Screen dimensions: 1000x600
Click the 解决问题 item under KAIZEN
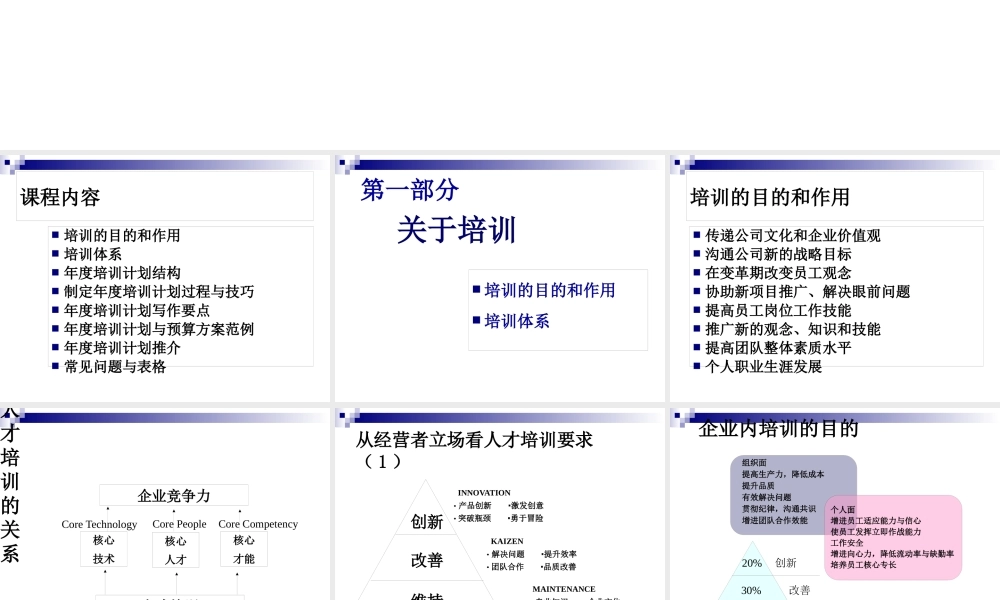[x=506, y=554]
